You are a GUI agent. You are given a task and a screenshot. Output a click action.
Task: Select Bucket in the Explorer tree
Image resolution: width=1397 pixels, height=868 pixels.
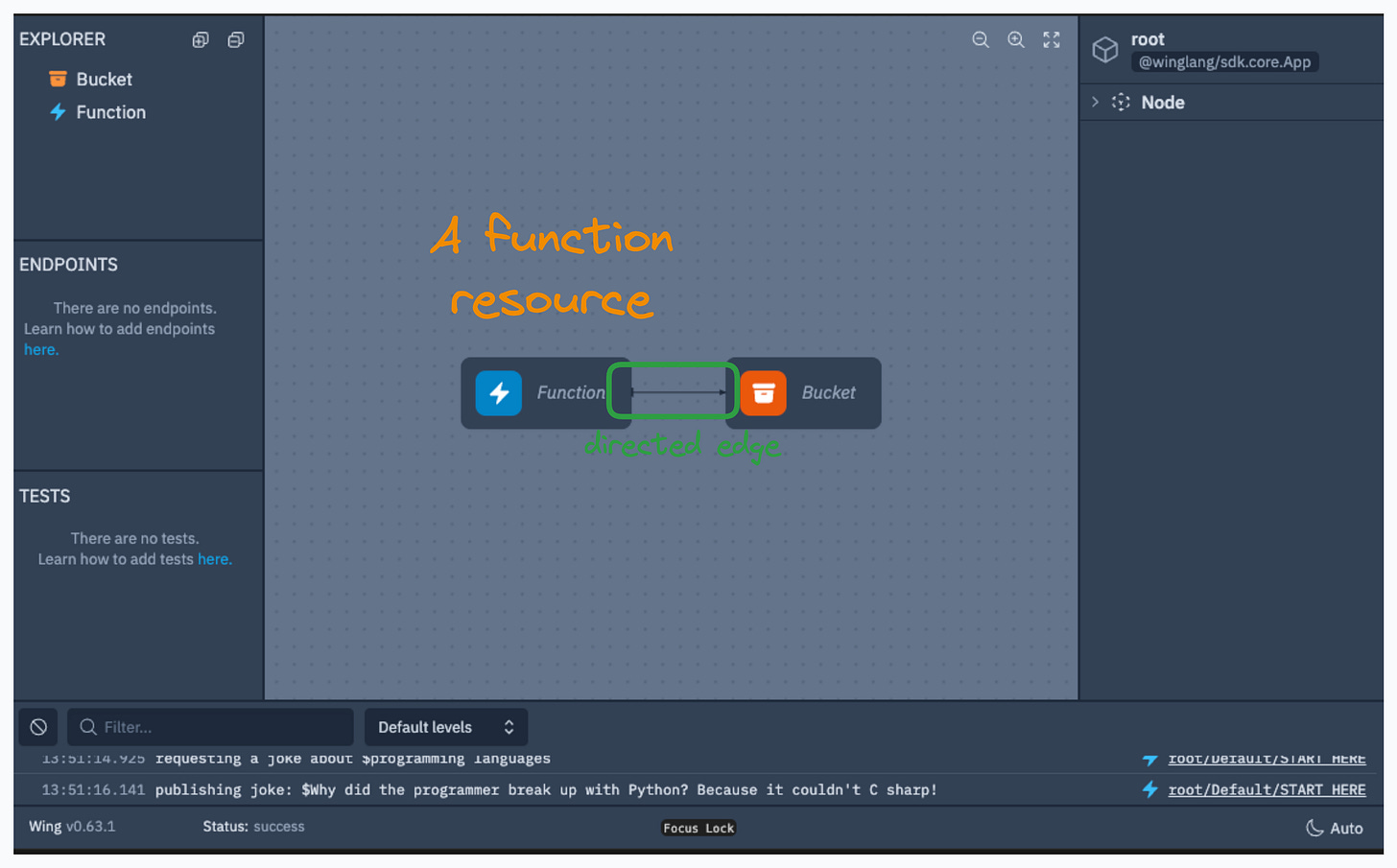click(x=104, y=79)
